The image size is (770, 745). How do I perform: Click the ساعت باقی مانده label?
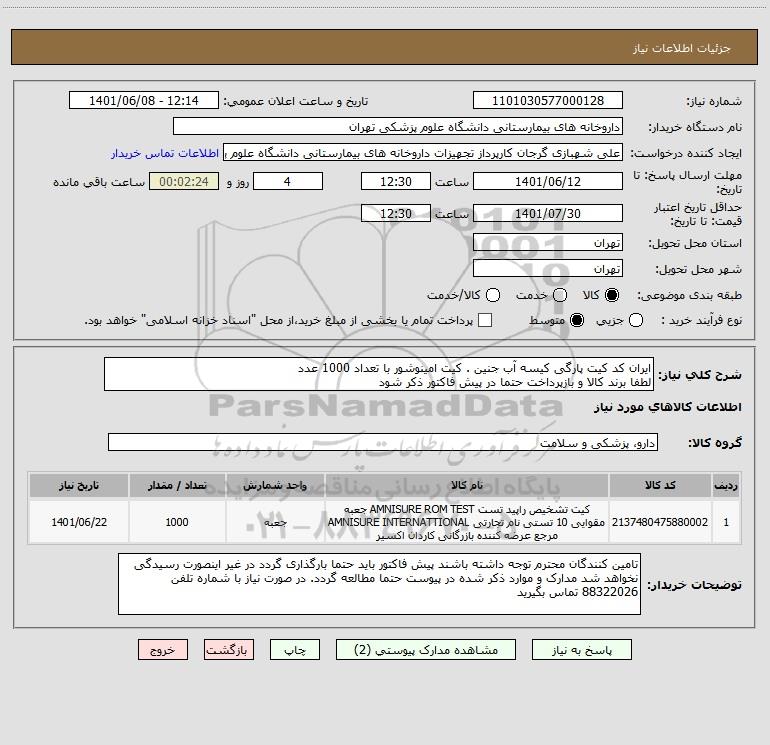(99, 182)
